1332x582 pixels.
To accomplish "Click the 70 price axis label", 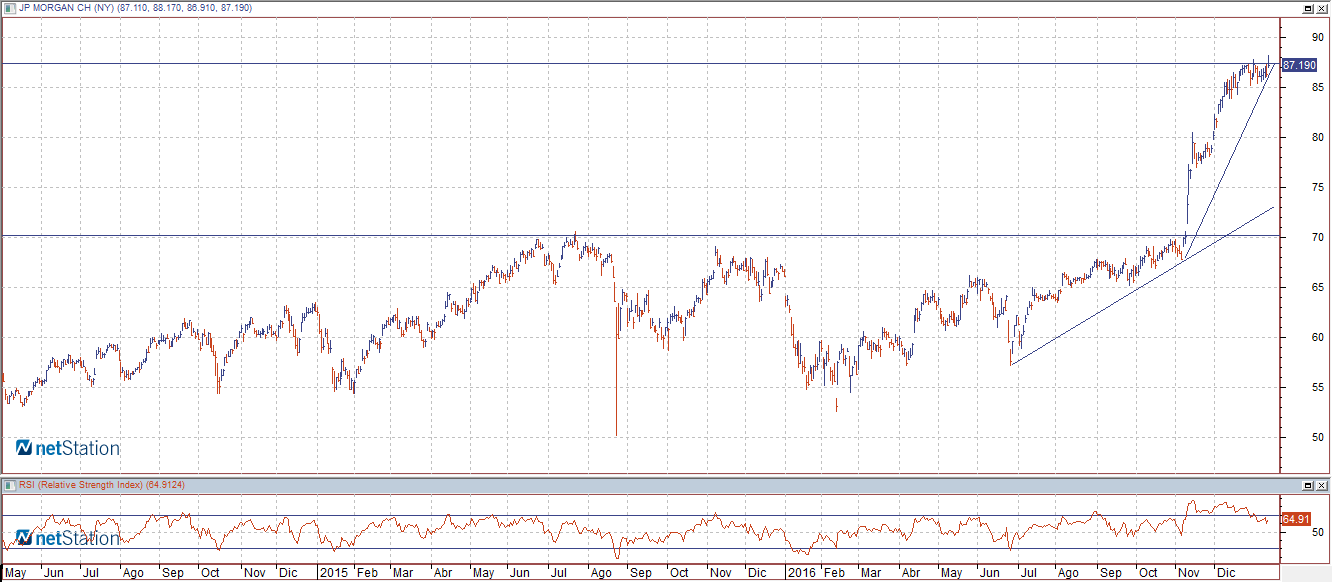I will (1318, 237).
